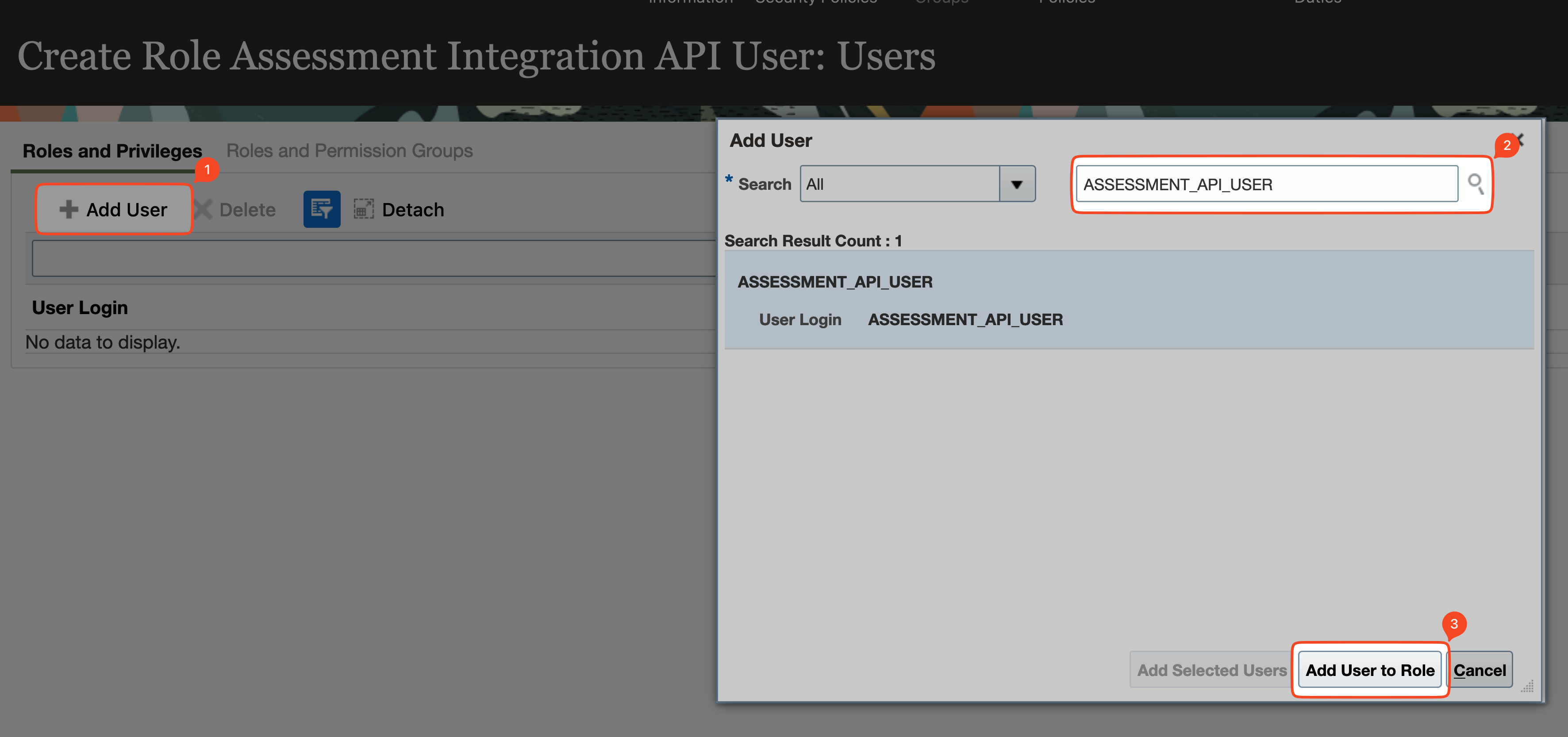Screen dimensions: 1568x737
Task: Switch to Roles and Privileges tab
Action: [x=112, y=150]
